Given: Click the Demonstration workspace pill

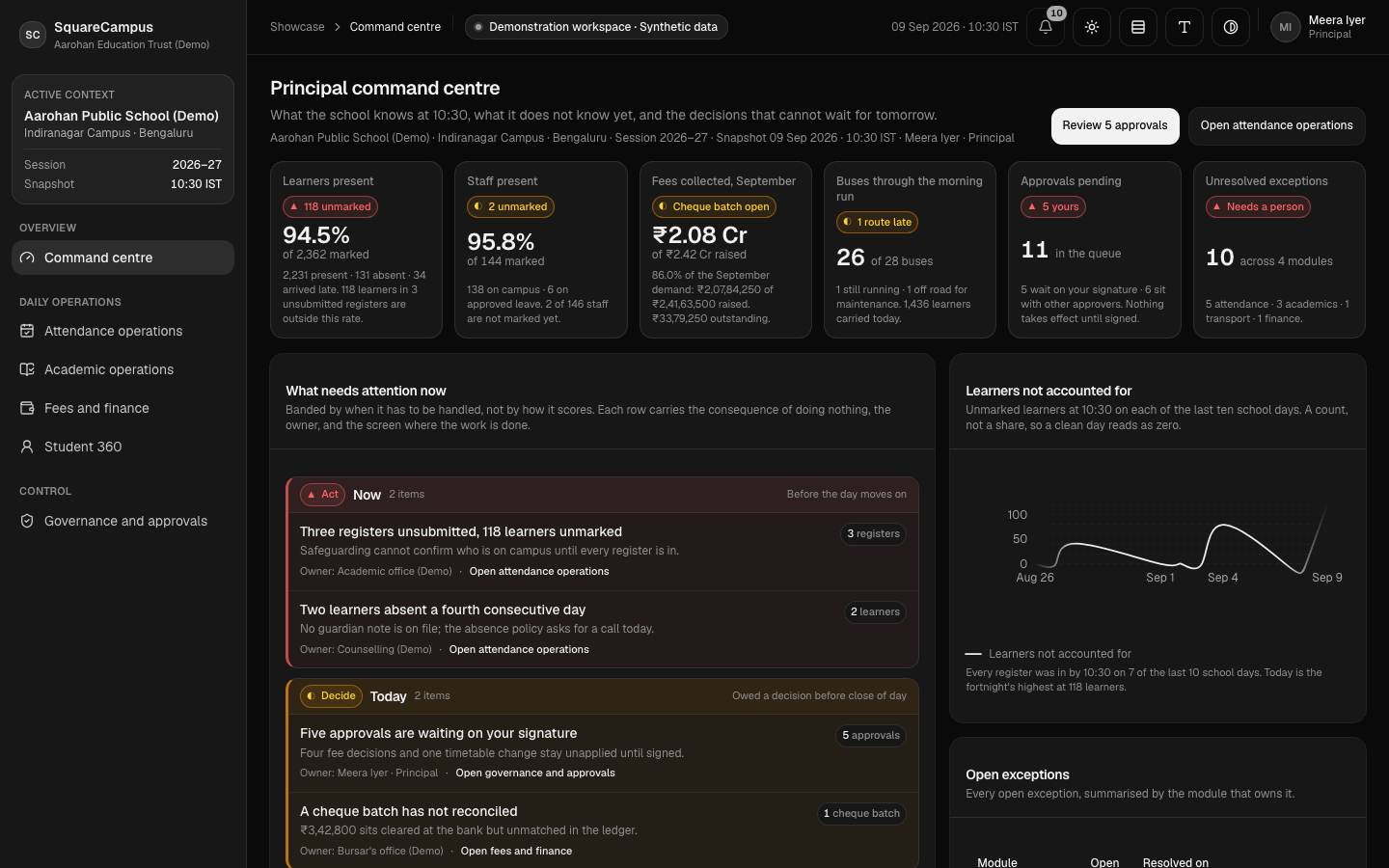Looking at the screenshot, I should click(x=596, y=27).
